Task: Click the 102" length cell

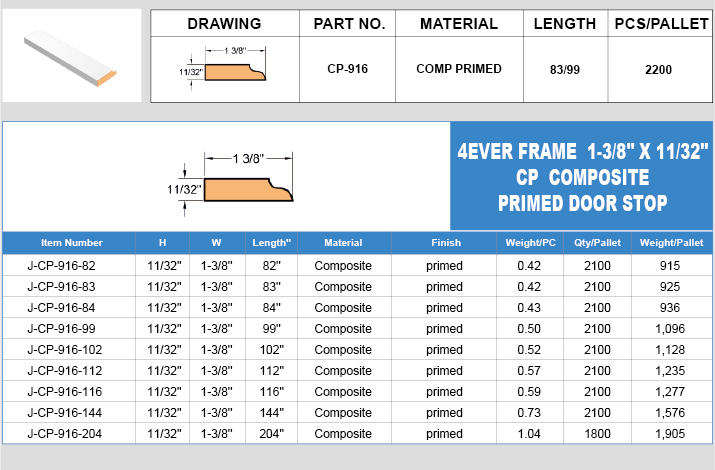Action: coord(271,350)
